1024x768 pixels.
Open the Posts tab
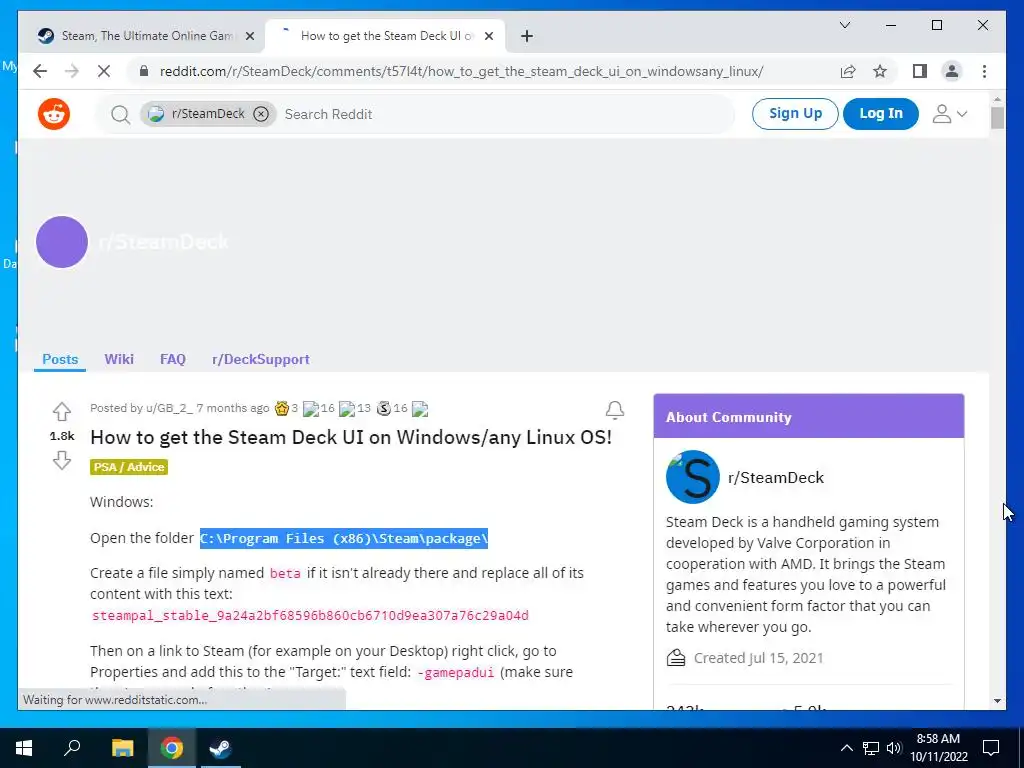pos(60,359)
